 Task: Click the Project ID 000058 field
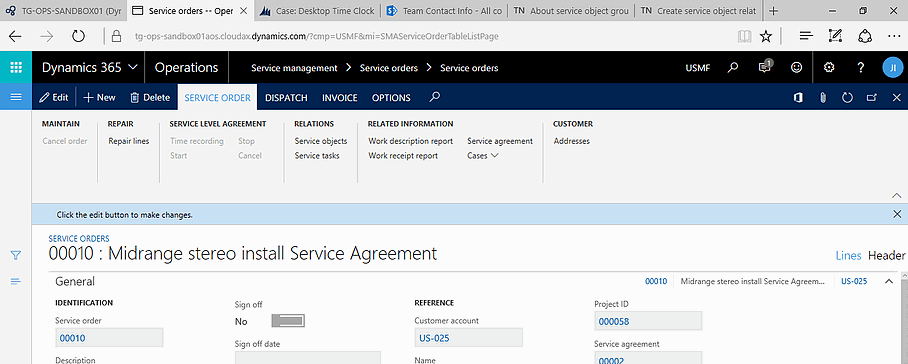pos(648,321)
